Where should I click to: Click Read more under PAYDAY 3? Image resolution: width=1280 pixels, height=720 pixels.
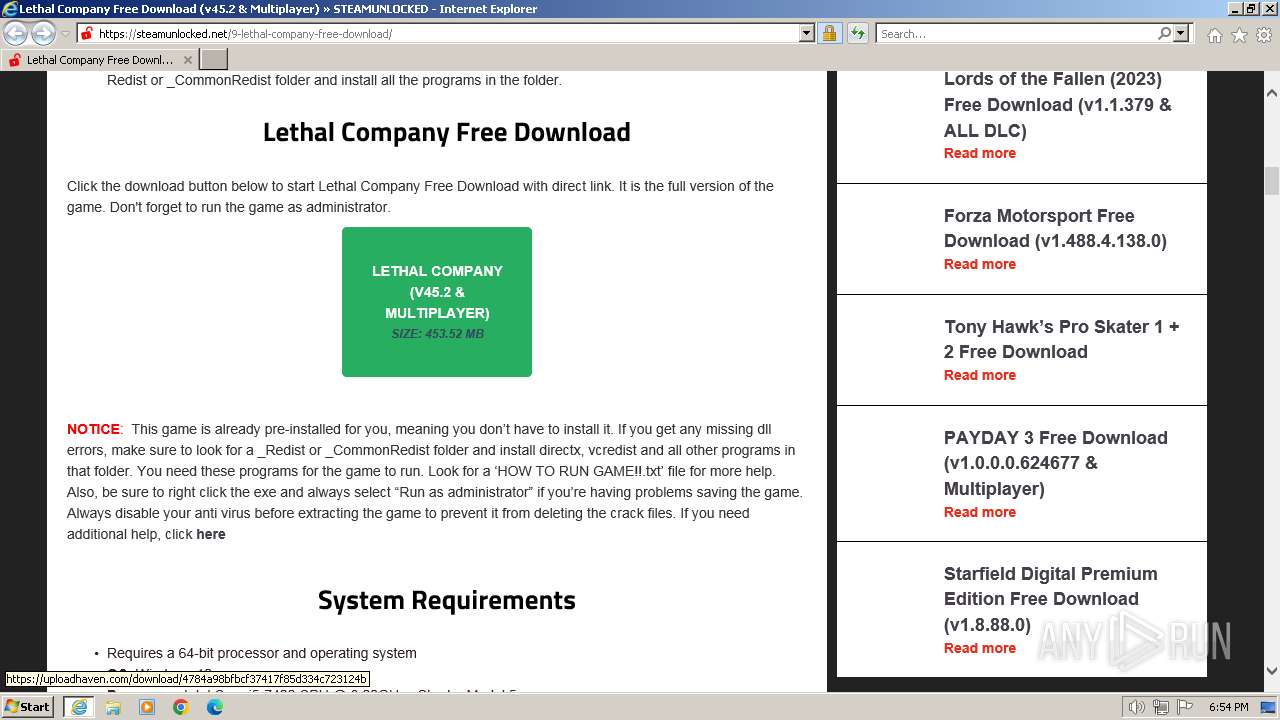pyautogui.click(x=980, y=512)
